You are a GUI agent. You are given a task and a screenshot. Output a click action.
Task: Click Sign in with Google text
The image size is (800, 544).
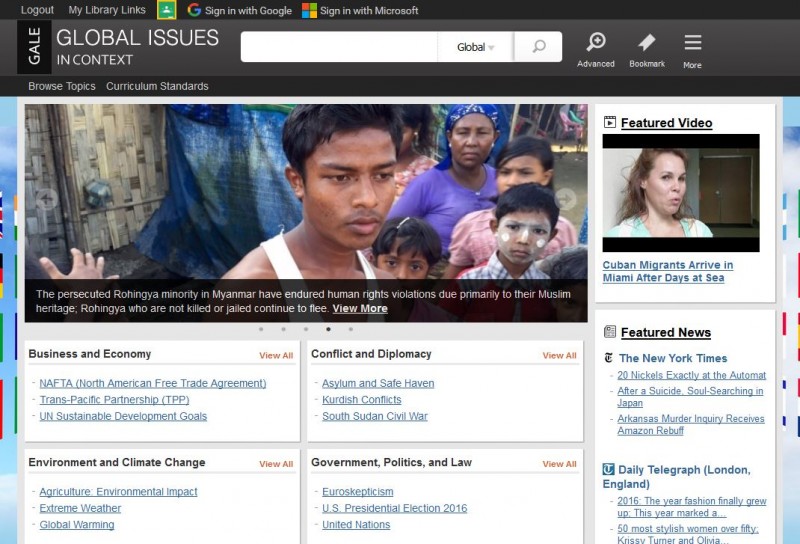click(x=248, y=10)
